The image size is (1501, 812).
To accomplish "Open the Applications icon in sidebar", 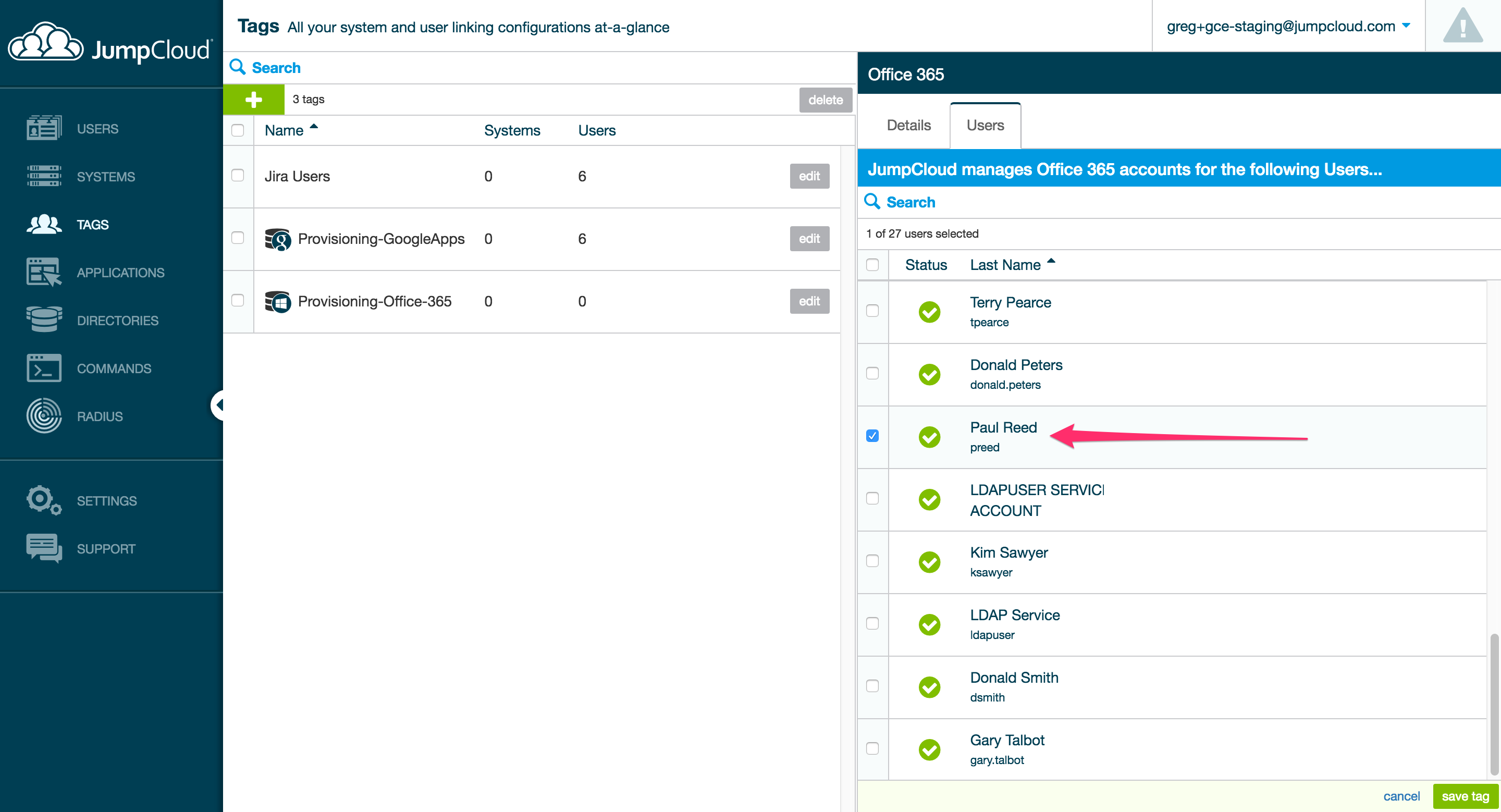I will tap(44, 272).
